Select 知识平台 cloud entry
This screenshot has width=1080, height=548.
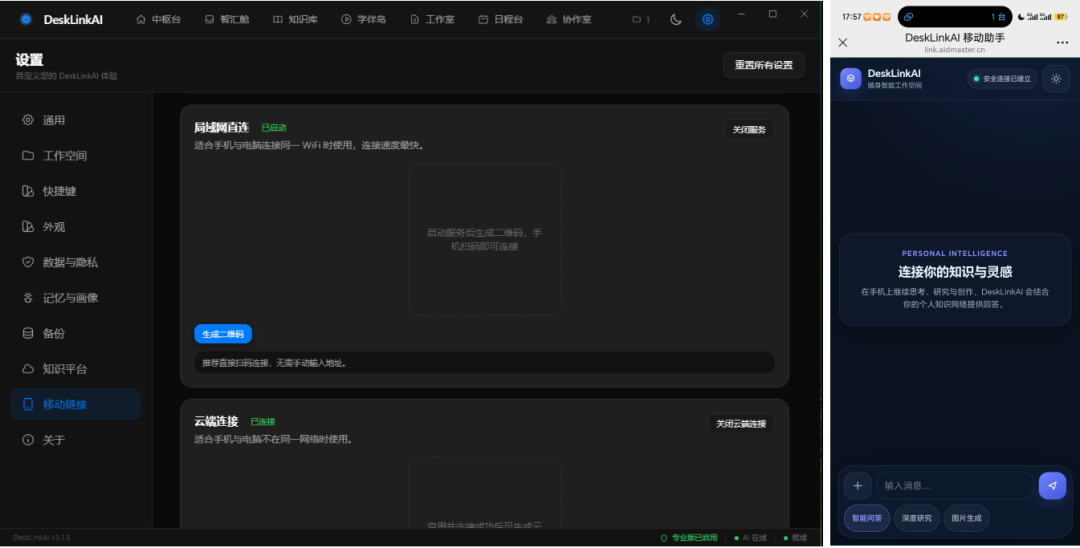76,369
